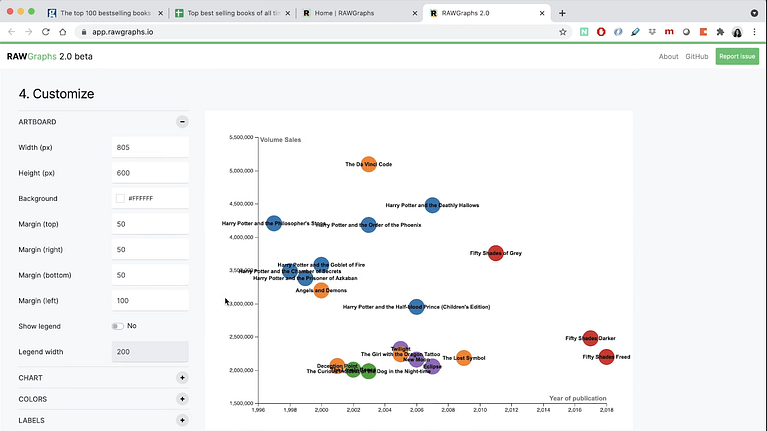Click the Report issue button

point(737,57)
